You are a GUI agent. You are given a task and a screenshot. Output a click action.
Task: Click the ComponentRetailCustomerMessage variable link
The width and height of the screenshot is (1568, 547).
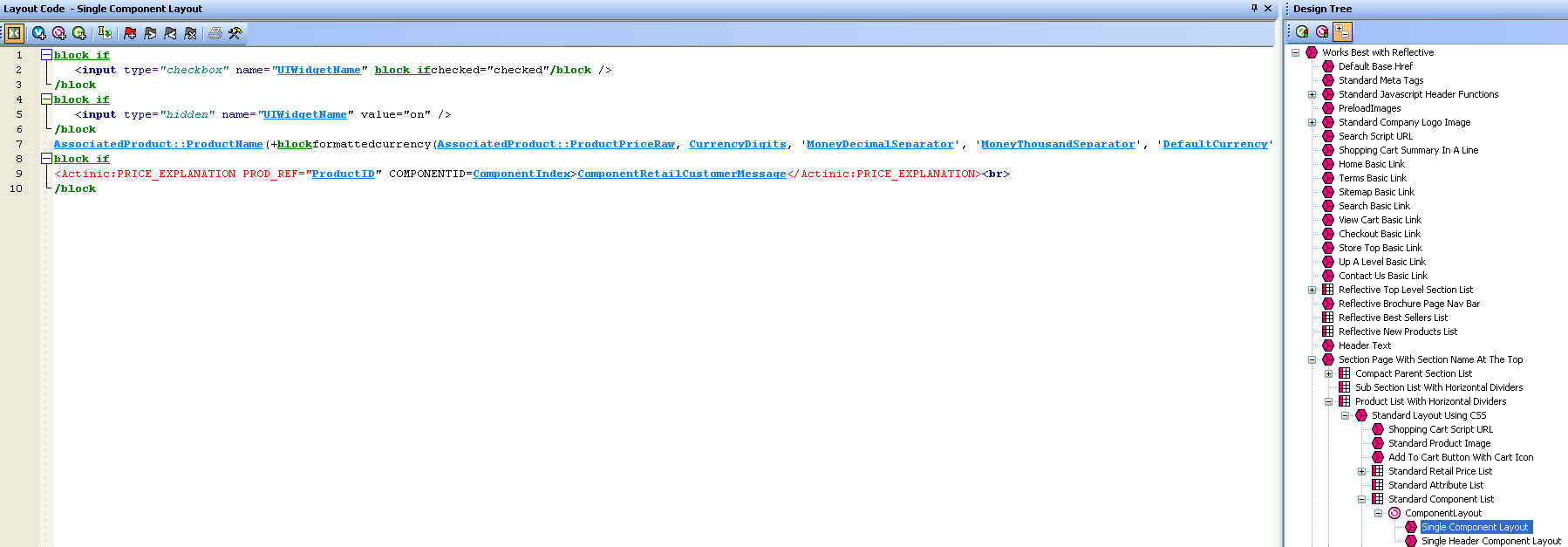click(x=681, y=174)
